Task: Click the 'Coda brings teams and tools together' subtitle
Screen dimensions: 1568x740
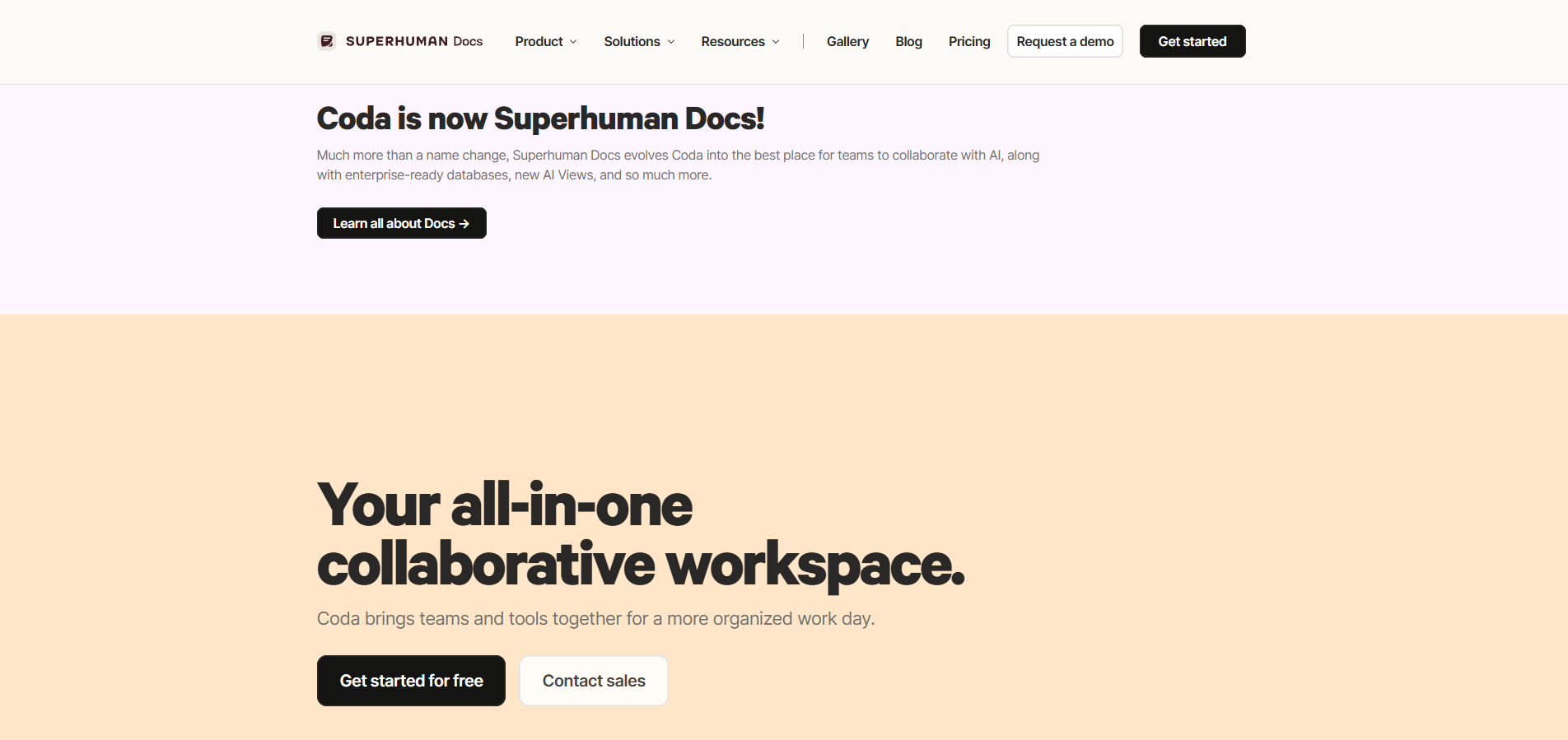Action: 595,618
